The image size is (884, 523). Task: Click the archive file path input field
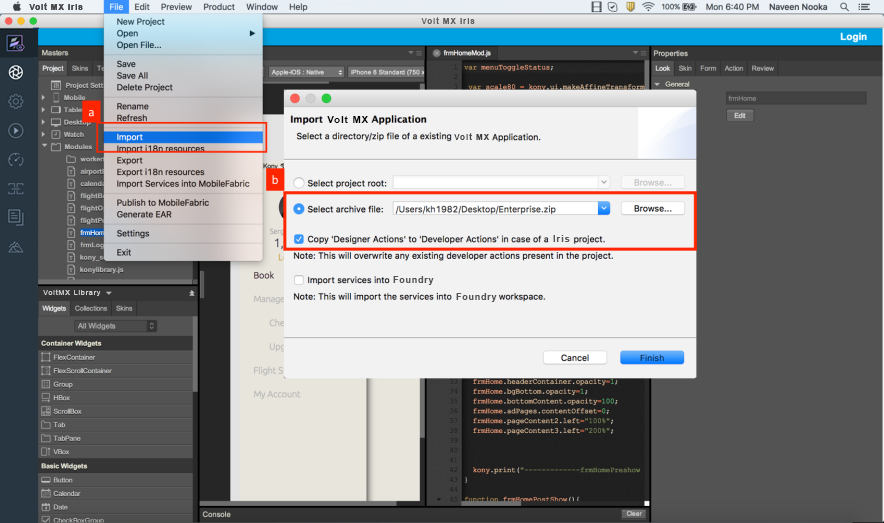pos(496,209)
